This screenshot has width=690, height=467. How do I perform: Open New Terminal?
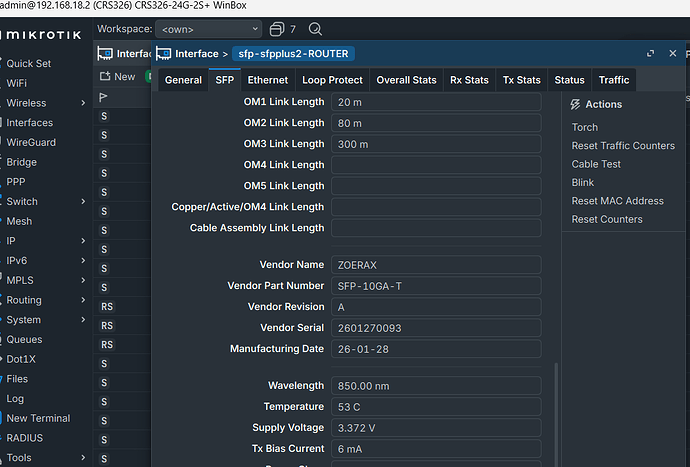pos(38,419)
